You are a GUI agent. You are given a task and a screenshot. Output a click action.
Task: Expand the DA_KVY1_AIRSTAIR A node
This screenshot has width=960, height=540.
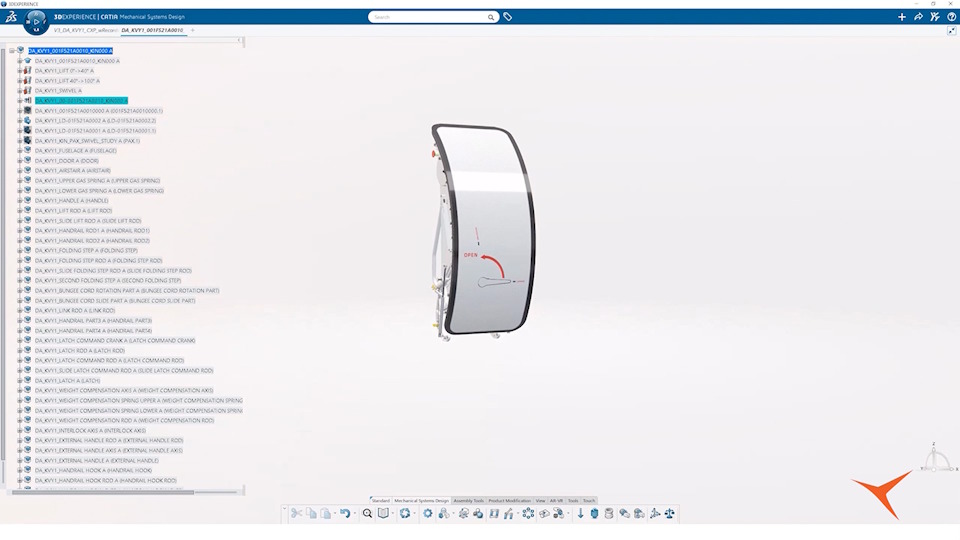[19, 170]
